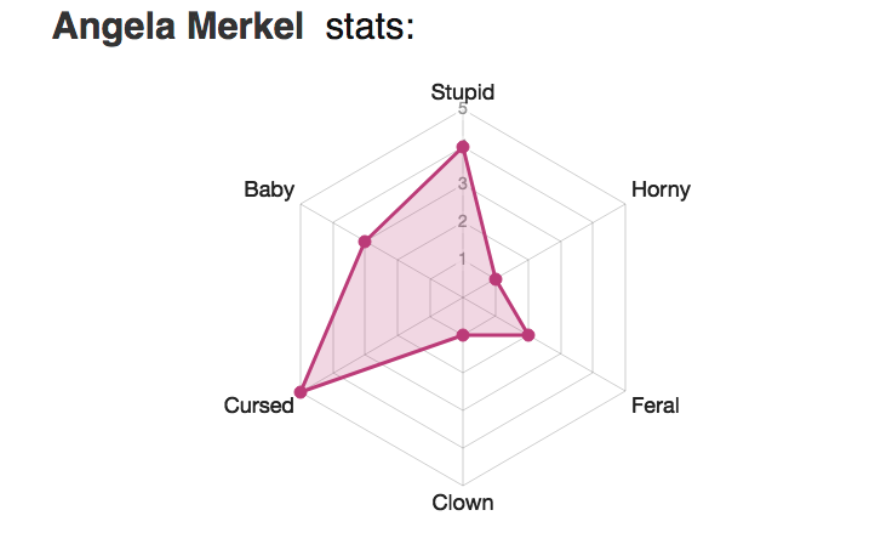This screenshot has height=540, width=870.
Task: Click the Feral axis label
Action: tap(655, 406)
